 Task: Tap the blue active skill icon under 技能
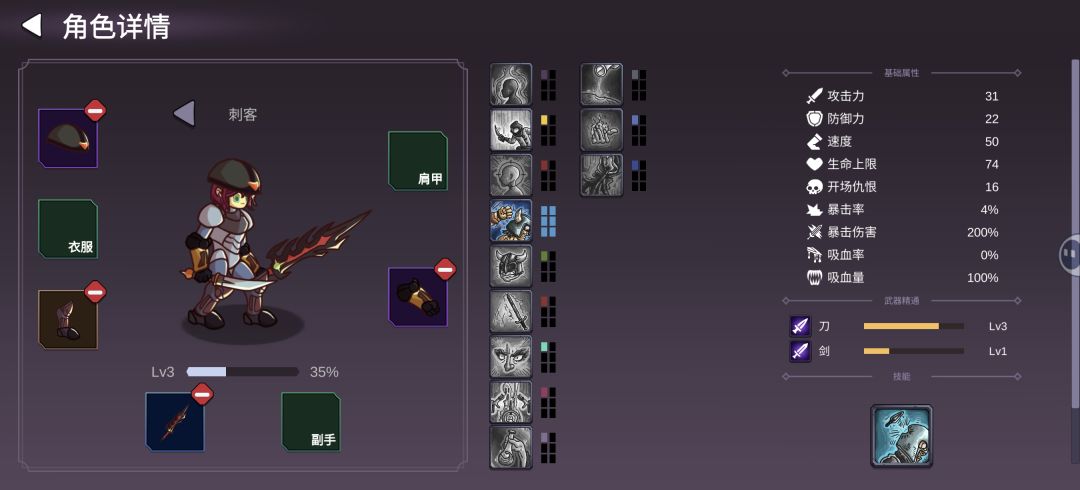[x=902, y=436]
